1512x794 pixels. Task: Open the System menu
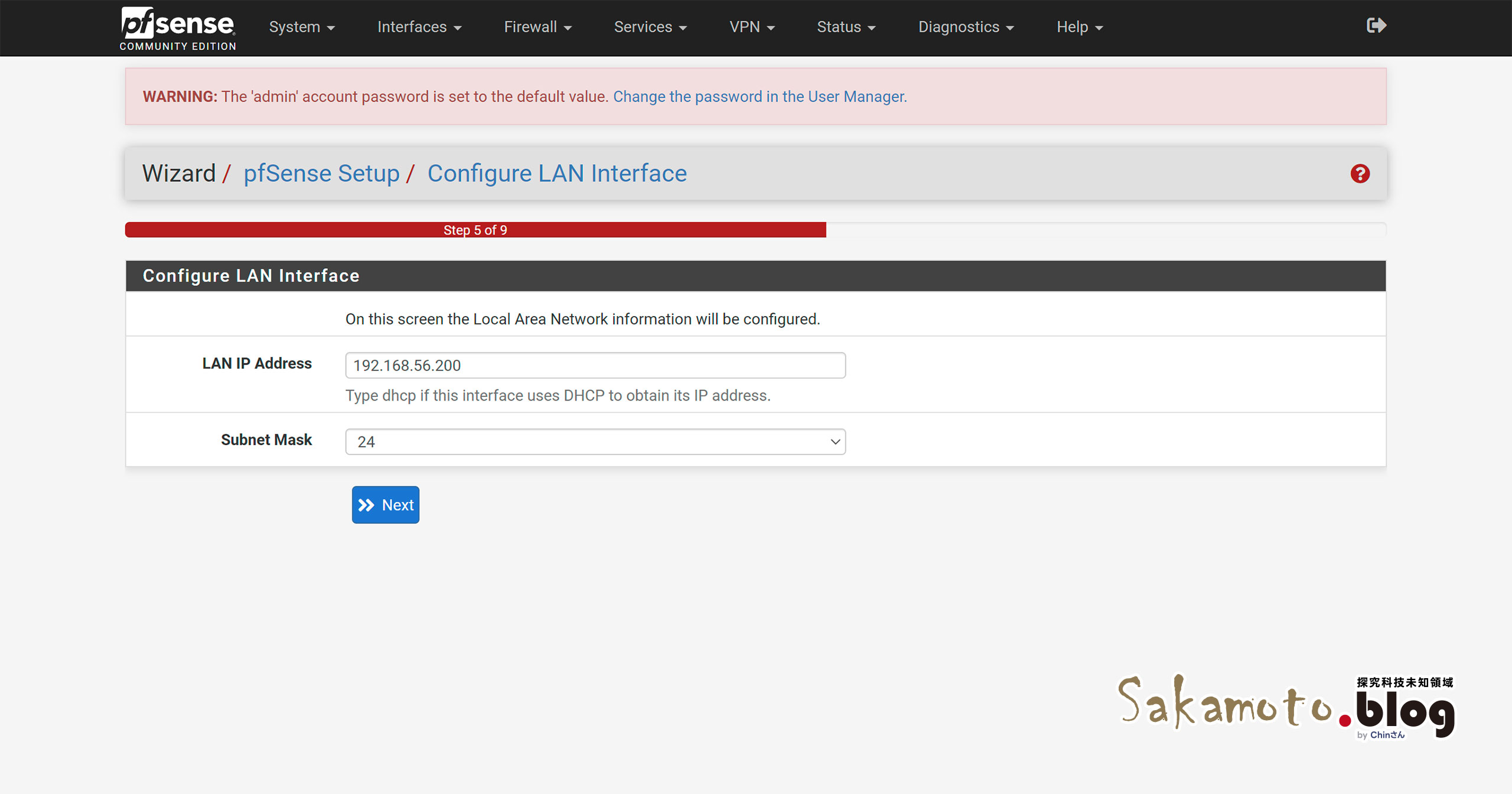pyautogui.click(x=302, y=27)
